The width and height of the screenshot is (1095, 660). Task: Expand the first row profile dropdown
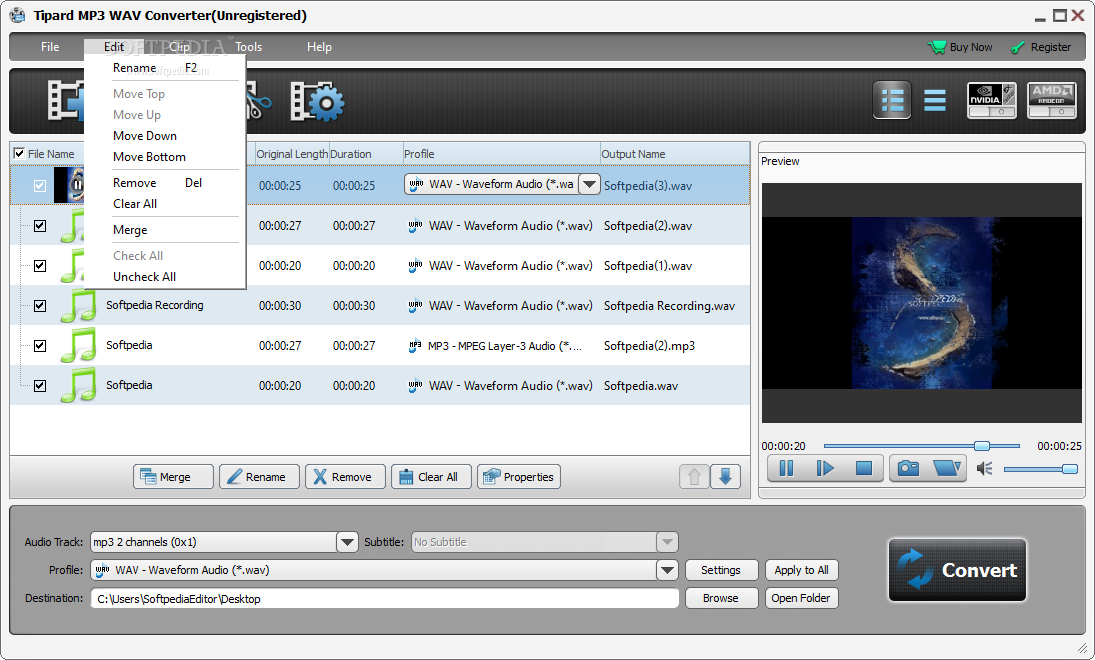click(589, 184)
